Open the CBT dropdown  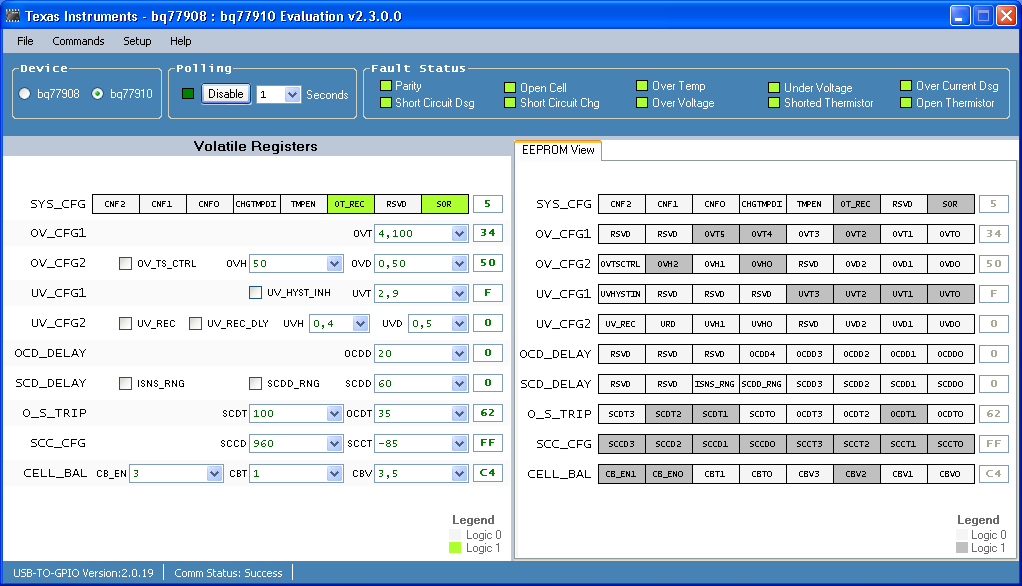(334, 473)
